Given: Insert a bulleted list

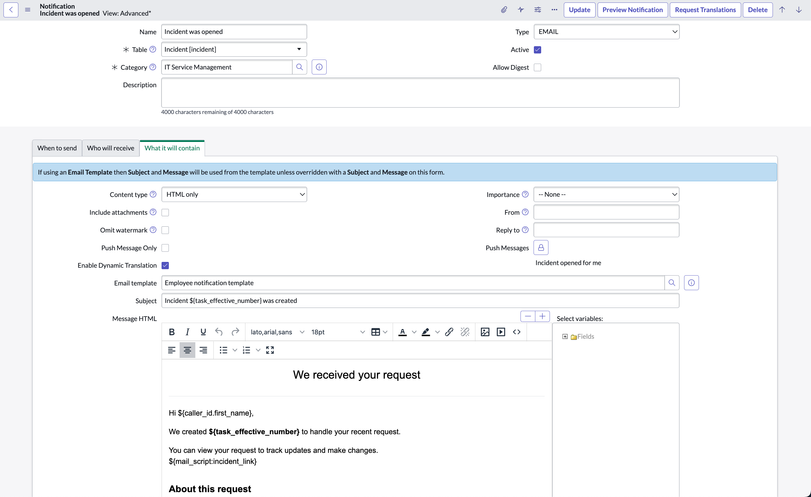Looking at the screenshot, I should (x=223, y=350).
